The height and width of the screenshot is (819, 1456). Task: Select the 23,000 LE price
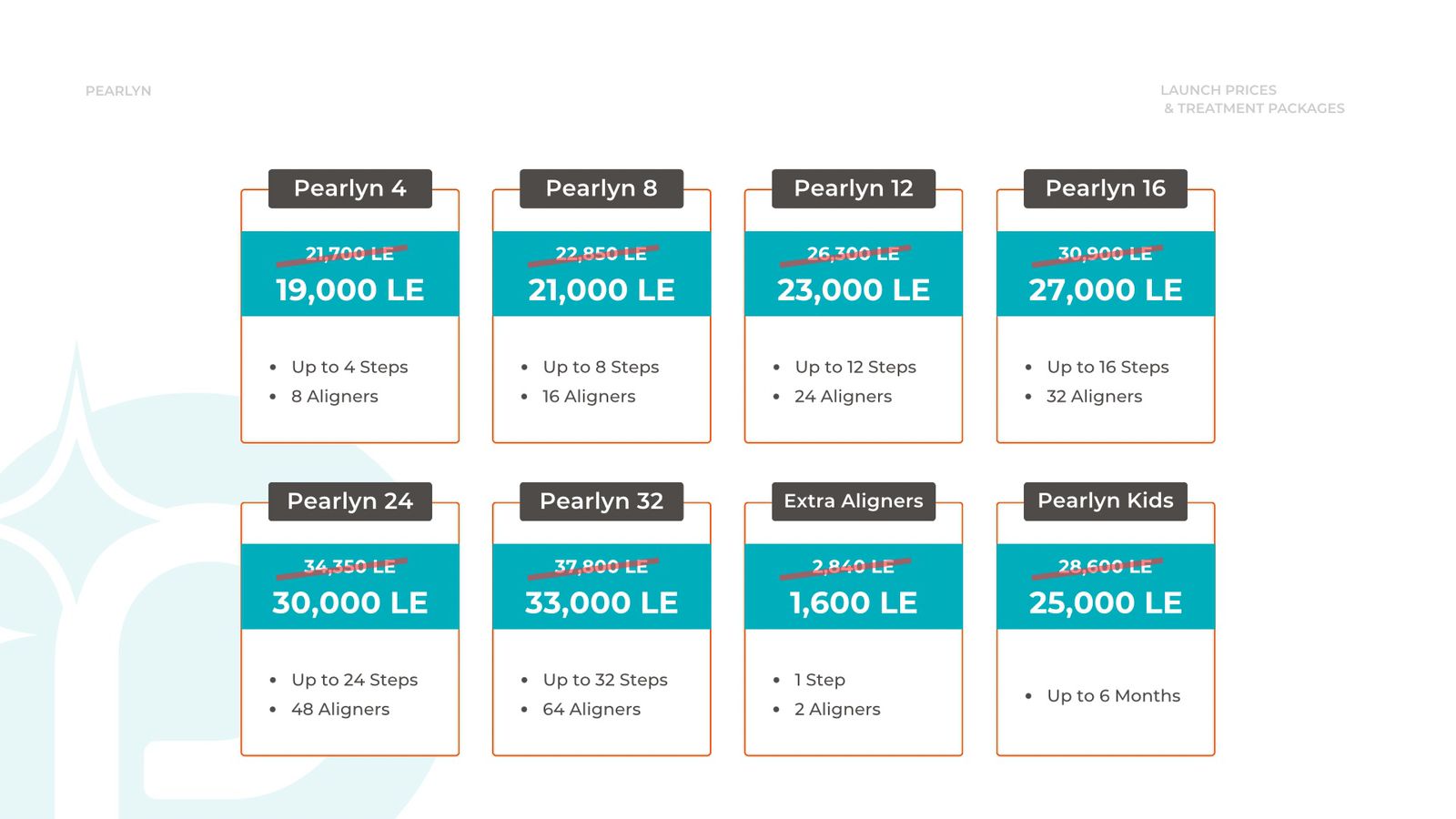click(x=853, y=290)
